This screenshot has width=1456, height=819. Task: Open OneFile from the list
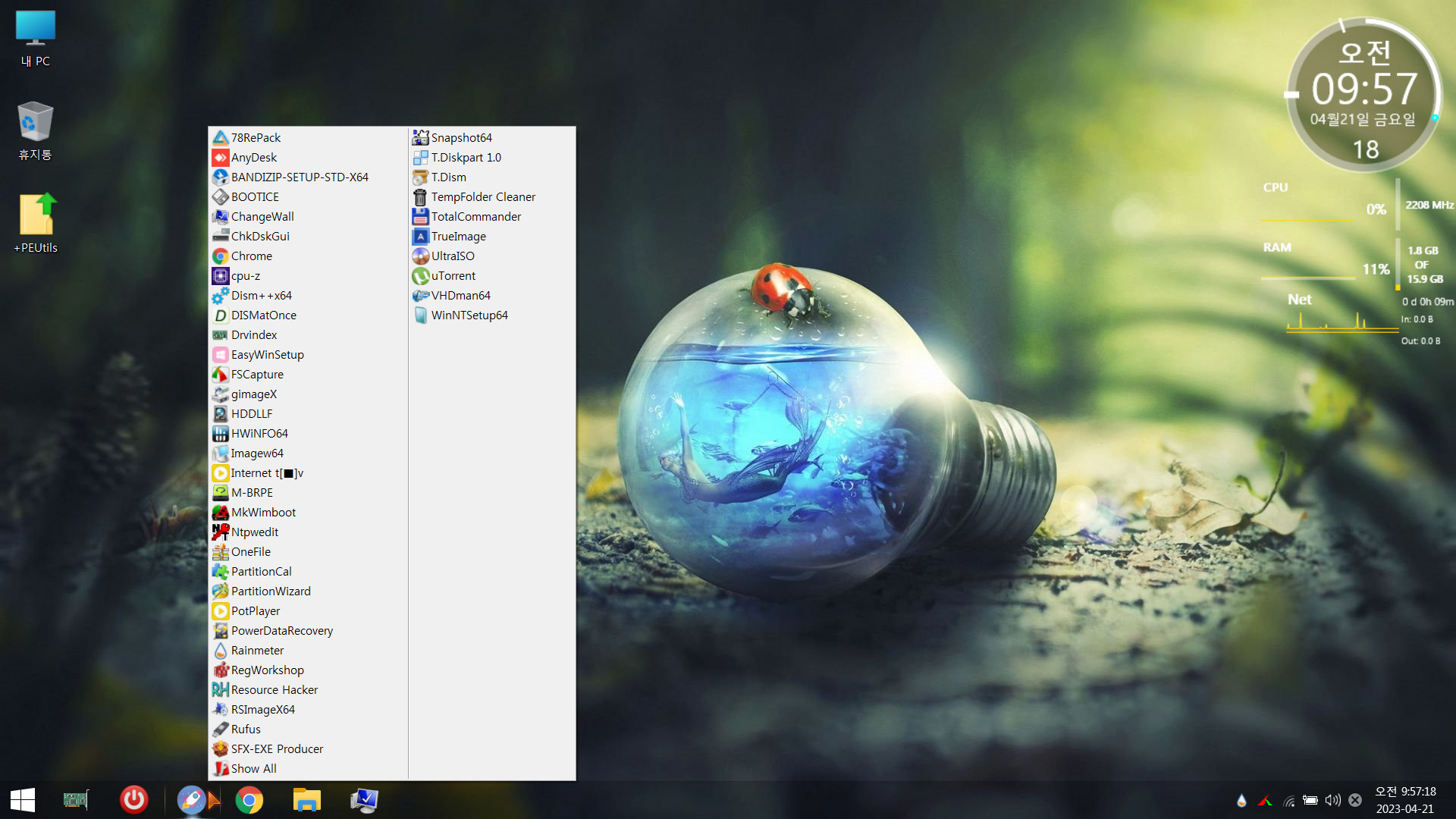point(309,551)
